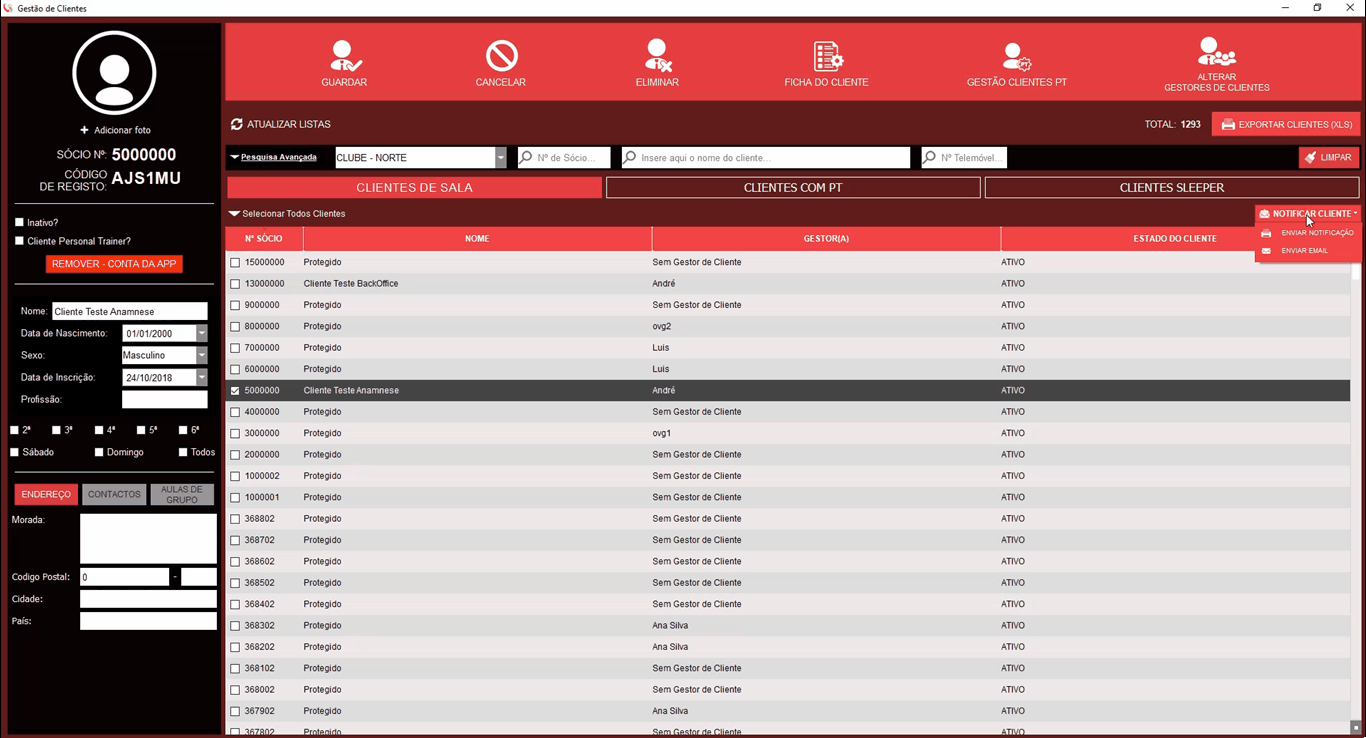Image resolution: width=1366 pixels, height=738 pixels.
Task: Check the 2ª weekday checkbox
Action: click(14, 430)
